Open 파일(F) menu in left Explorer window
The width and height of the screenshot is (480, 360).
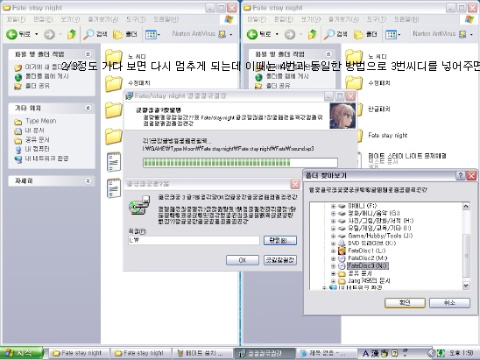coord(16,19)
